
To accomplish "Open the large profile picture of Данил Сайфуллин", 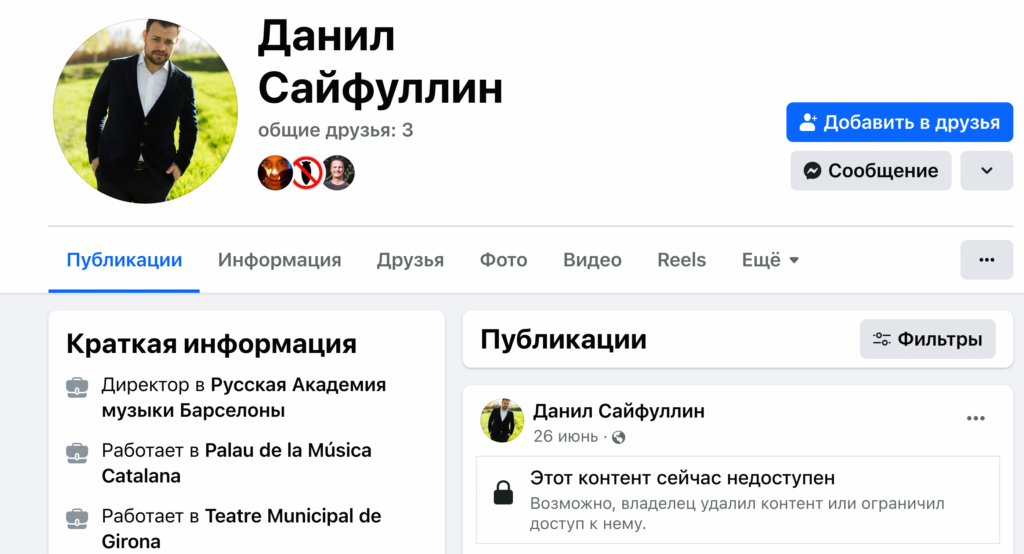I will 146,111.
